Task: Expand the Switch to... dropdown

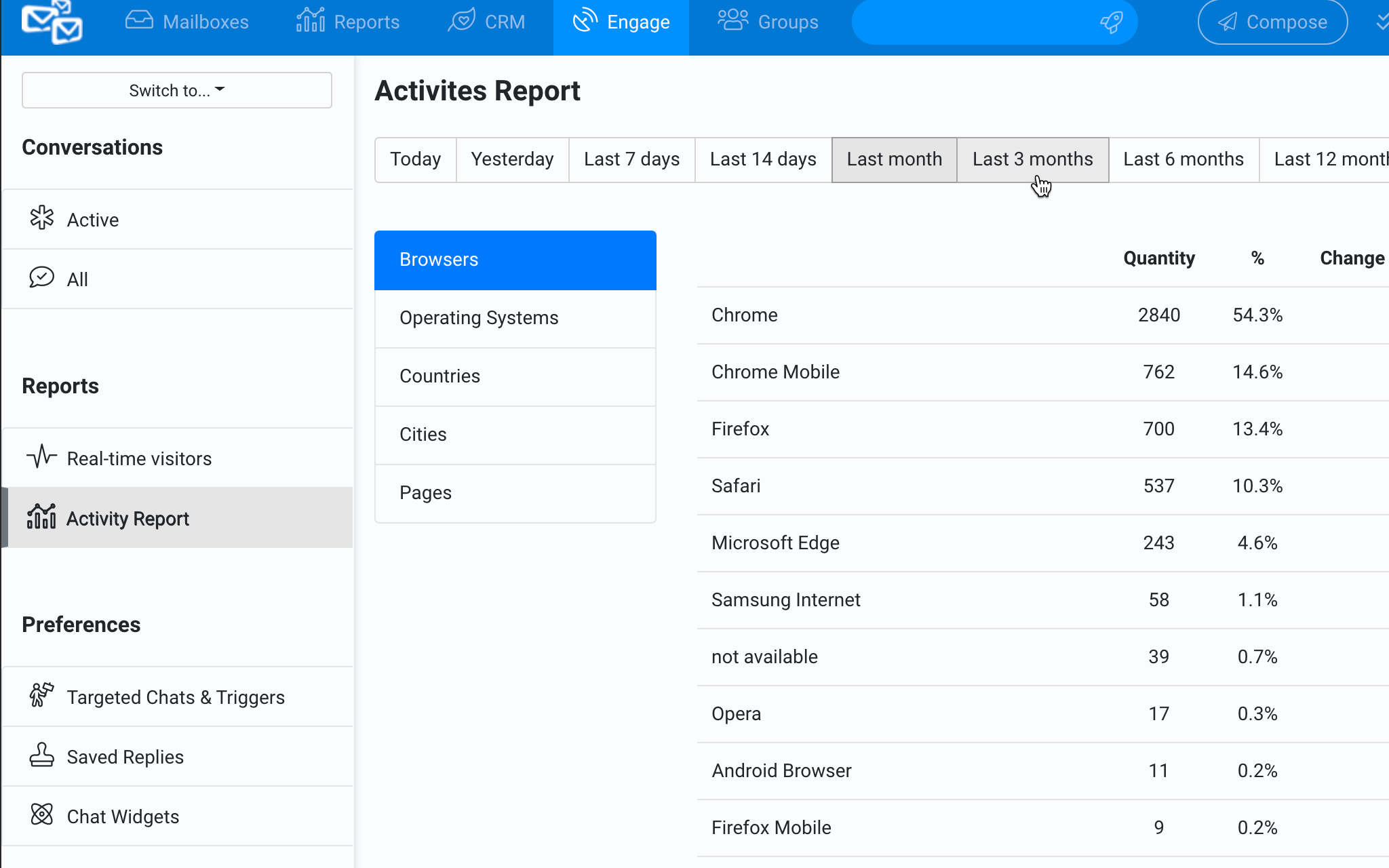Action: point(177,90)
